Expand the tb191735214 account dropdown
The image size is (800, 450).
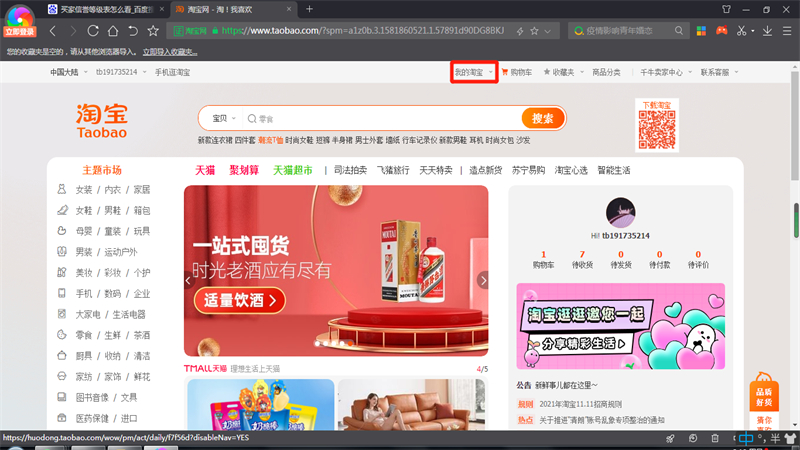(x=121, y=72)
